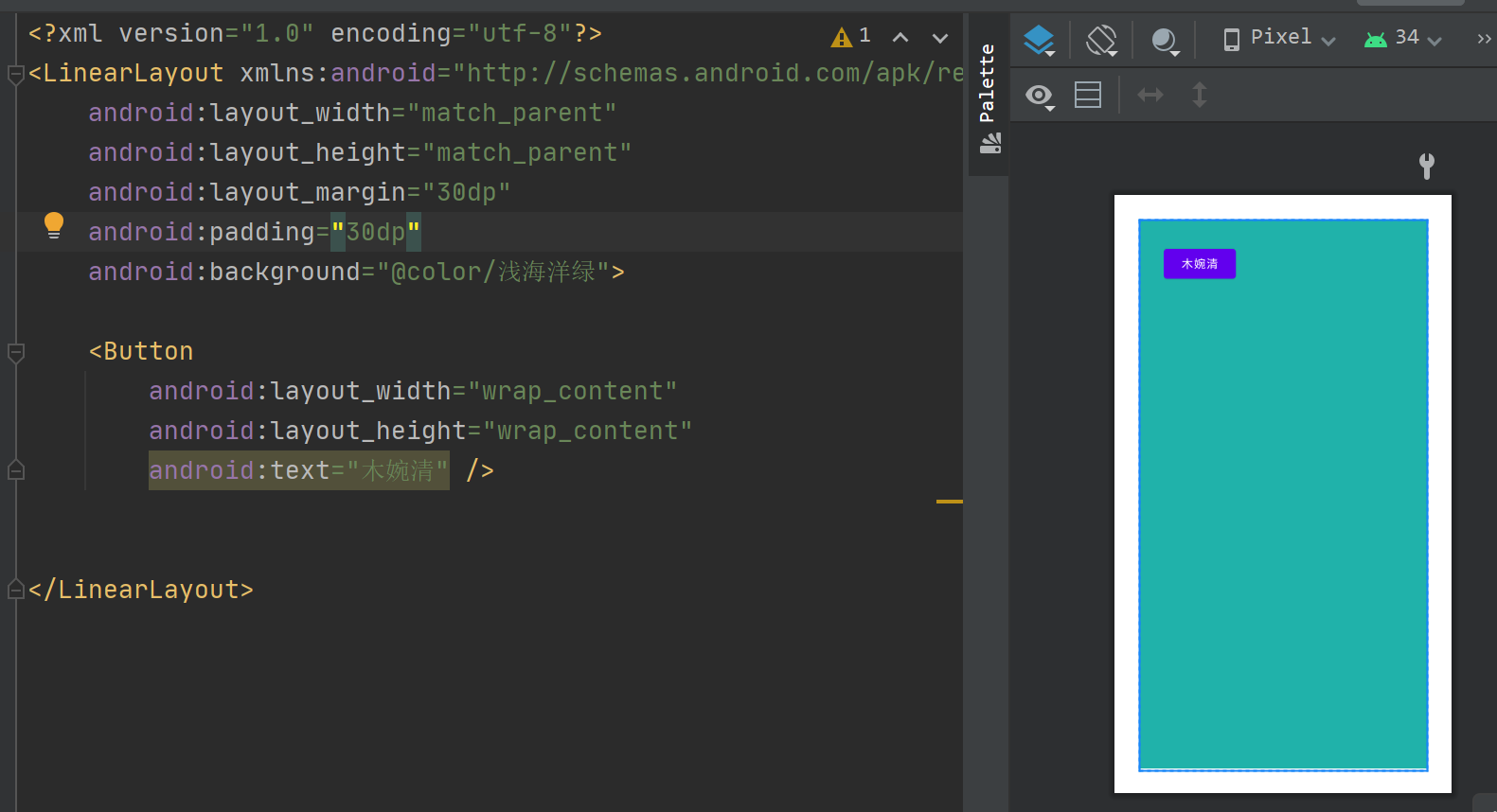Collapse the LinearLayout opening tag fold
Viewport: 1497px width, 812px height.
click(x=15, y=74)
